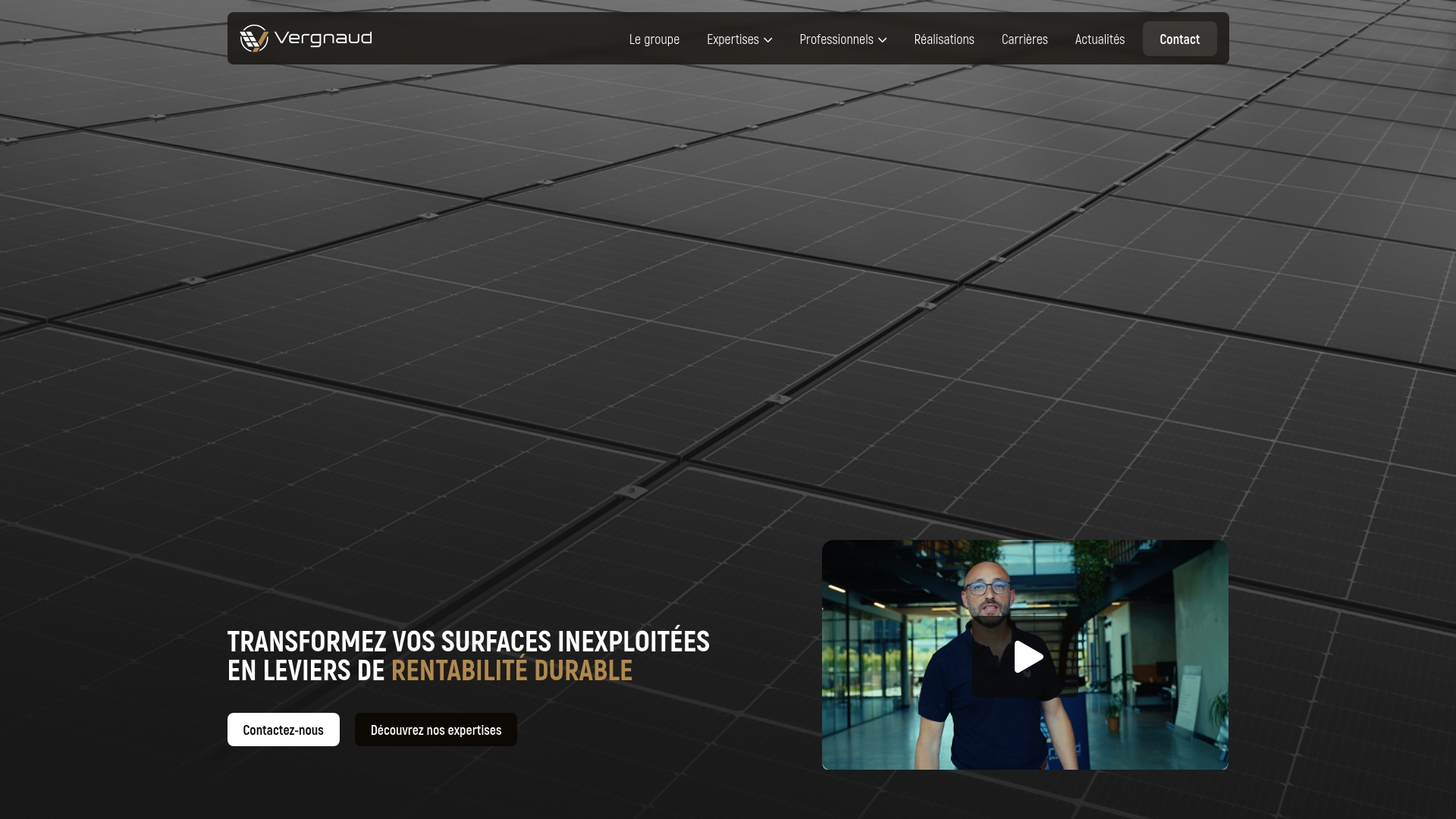Select Découvrez nos expertises button
The height and width of the screenshot is (819, 1456).
(x=436, y=730)
